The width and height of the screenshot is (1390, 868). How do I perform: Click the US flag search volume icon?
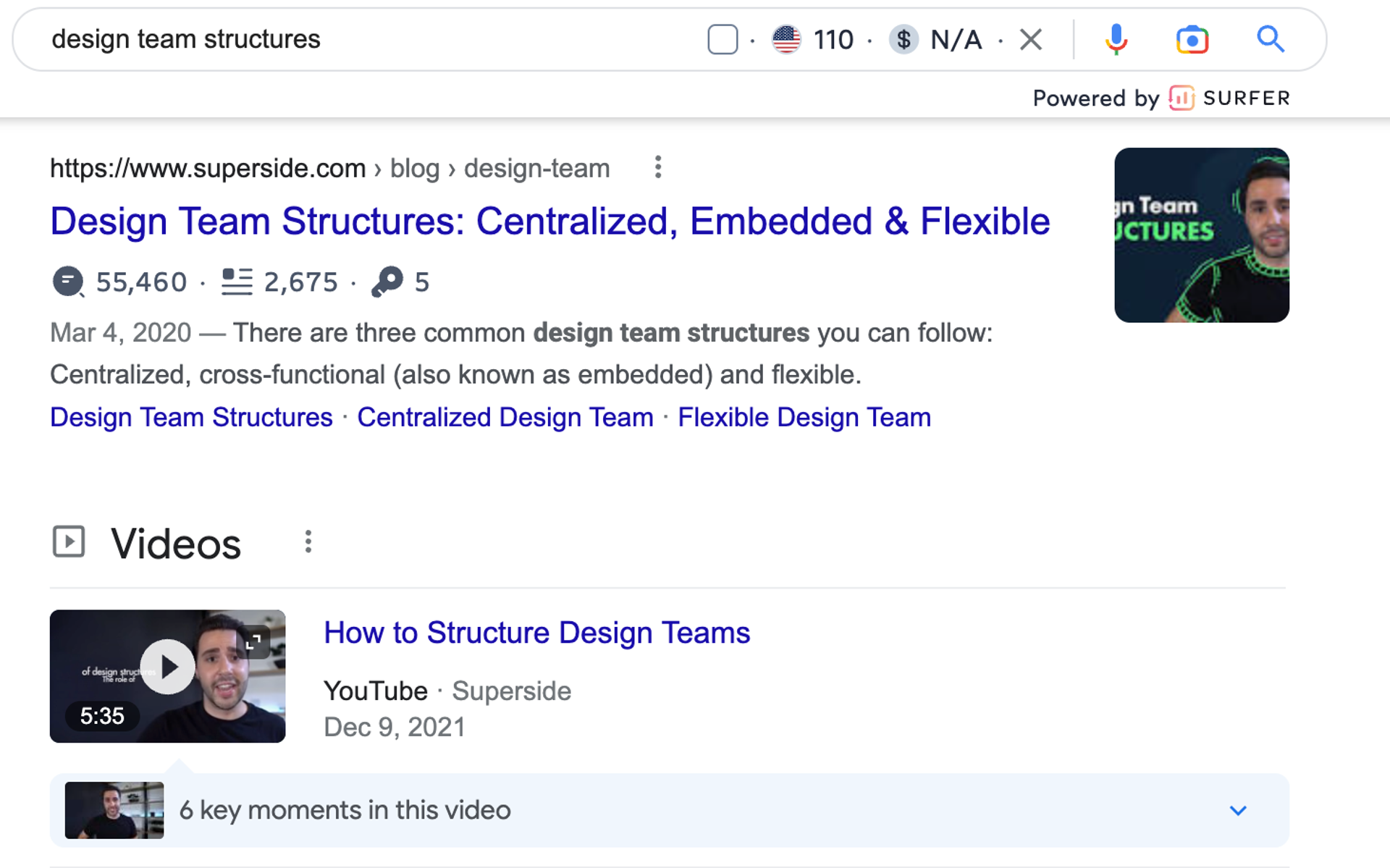[786, 39]
